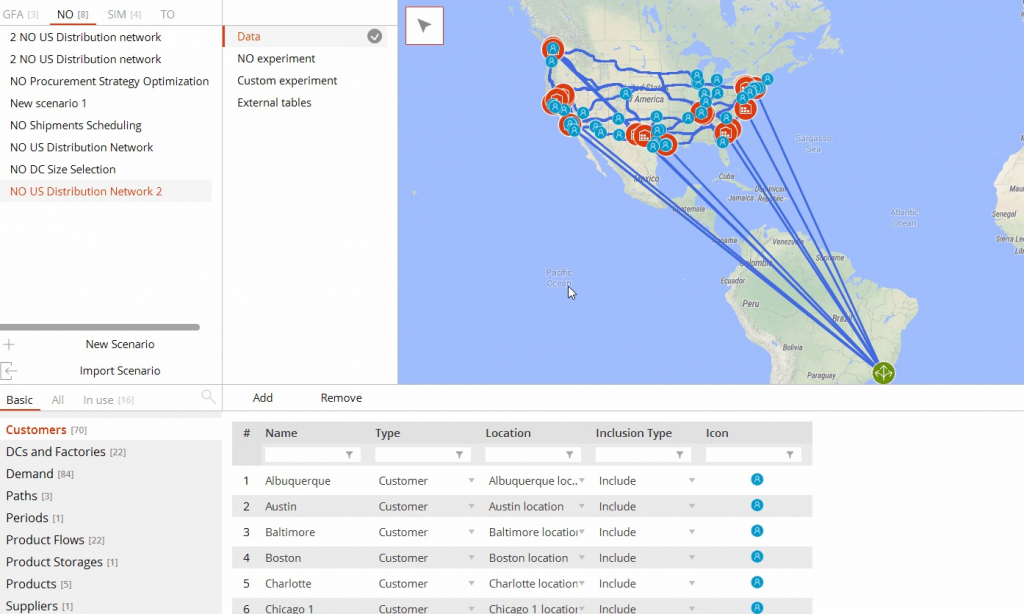Image resolution: width=1024 pixels, height=614 pixels.
Task: Expand the Location dropdown for Boston
Action: coord(581,558)
